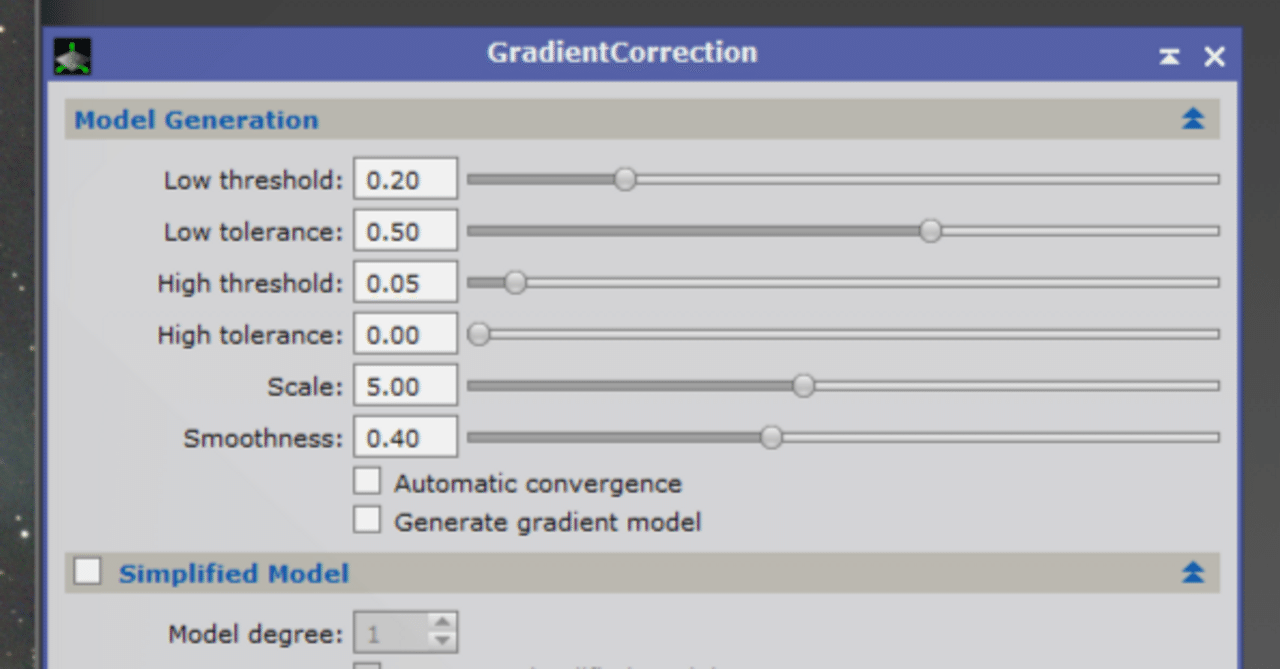Enable Automatic convergence checkbox
The image size is (1280, 669).
pos(367,482)
